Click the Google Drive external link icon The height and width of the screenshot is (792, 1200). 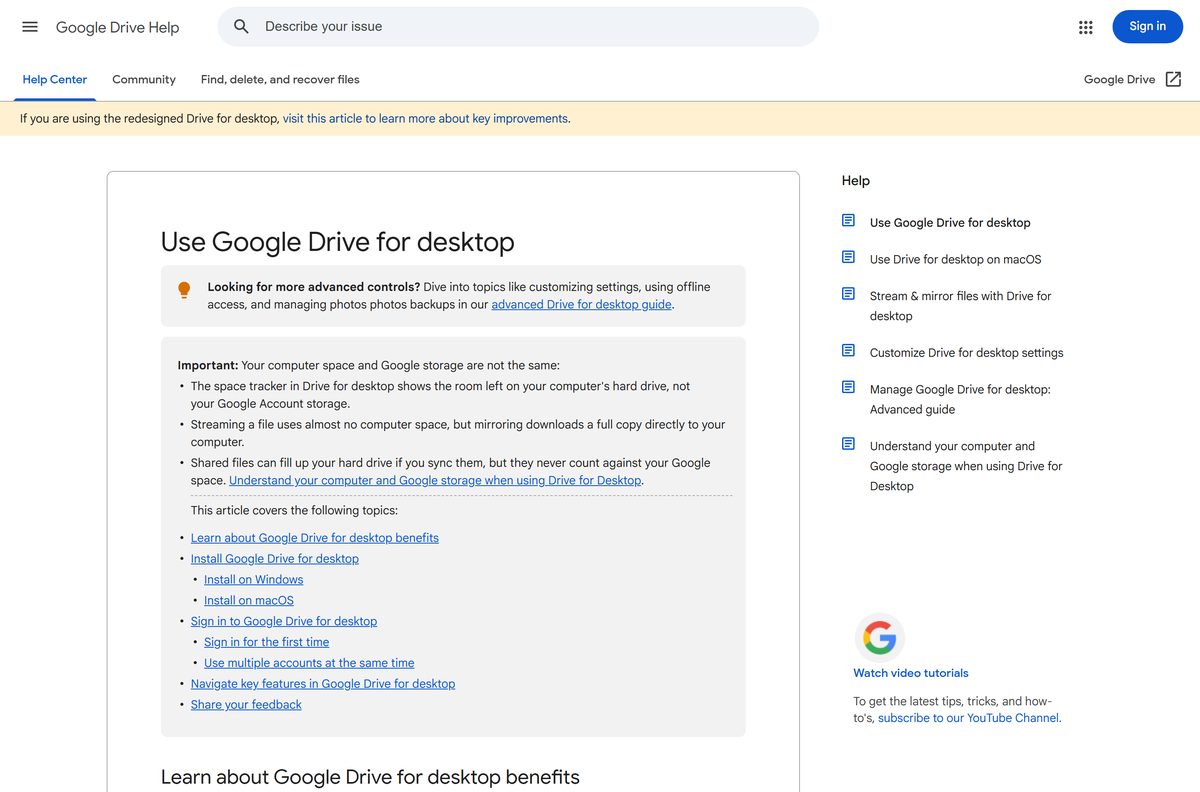(1173, 79)
